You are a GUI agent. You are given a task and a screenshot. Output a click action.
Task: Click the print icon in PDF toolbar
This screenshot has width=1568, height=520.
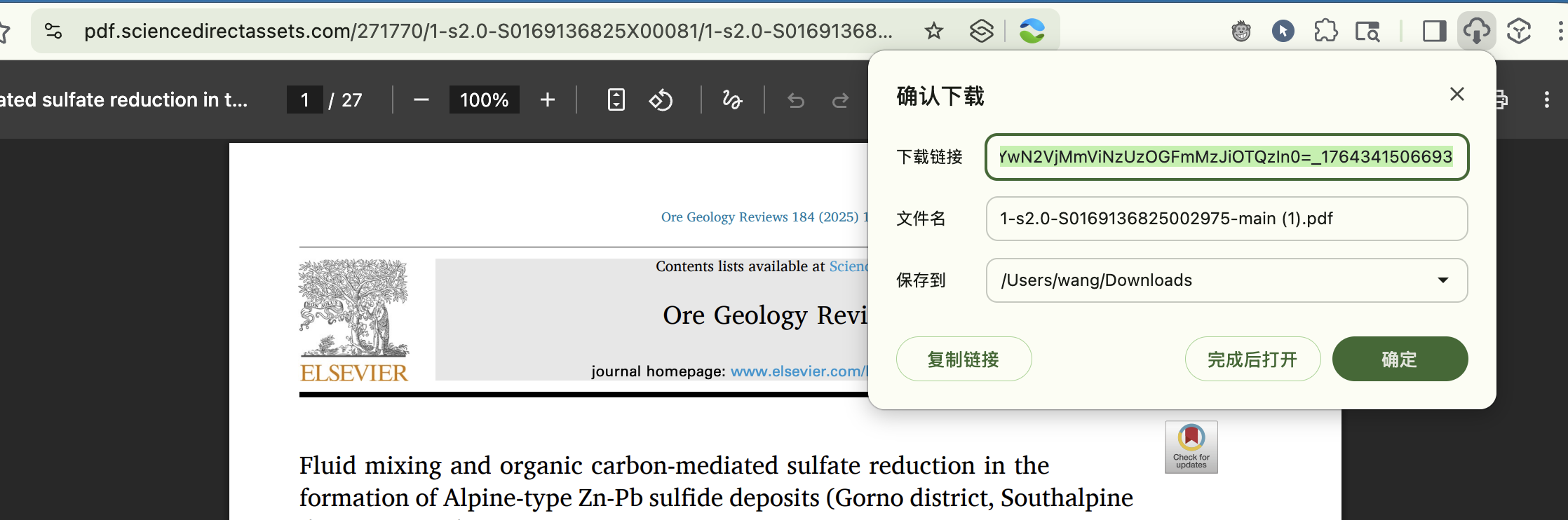1501,100
